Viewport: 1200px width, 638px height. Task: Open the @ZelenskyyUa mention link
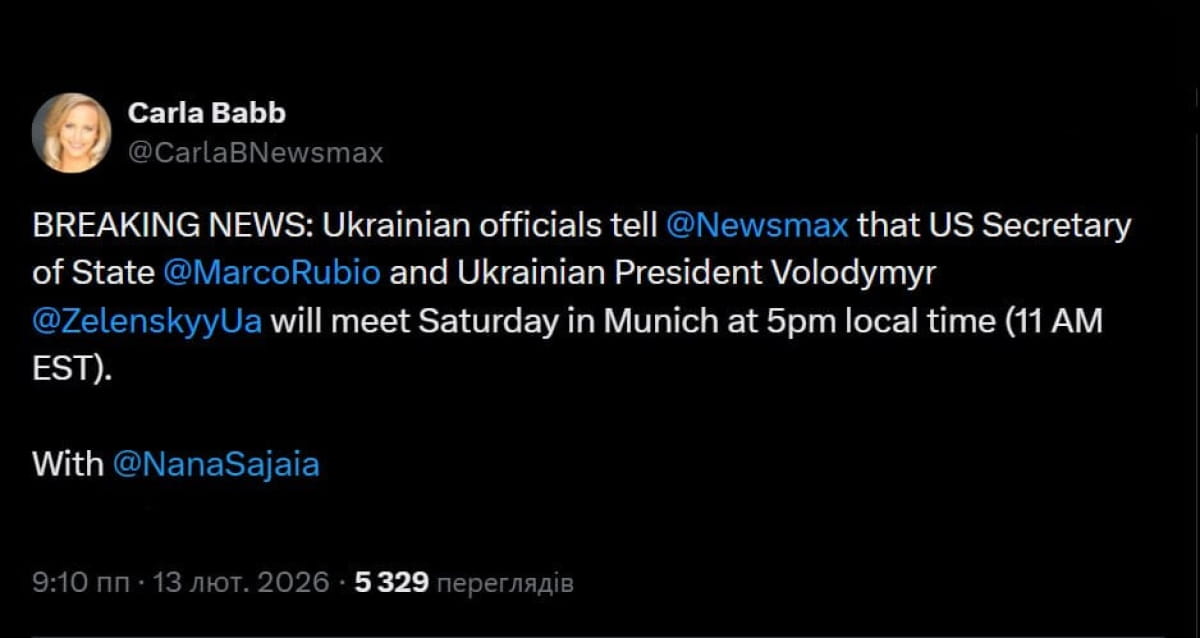[147, 322]
